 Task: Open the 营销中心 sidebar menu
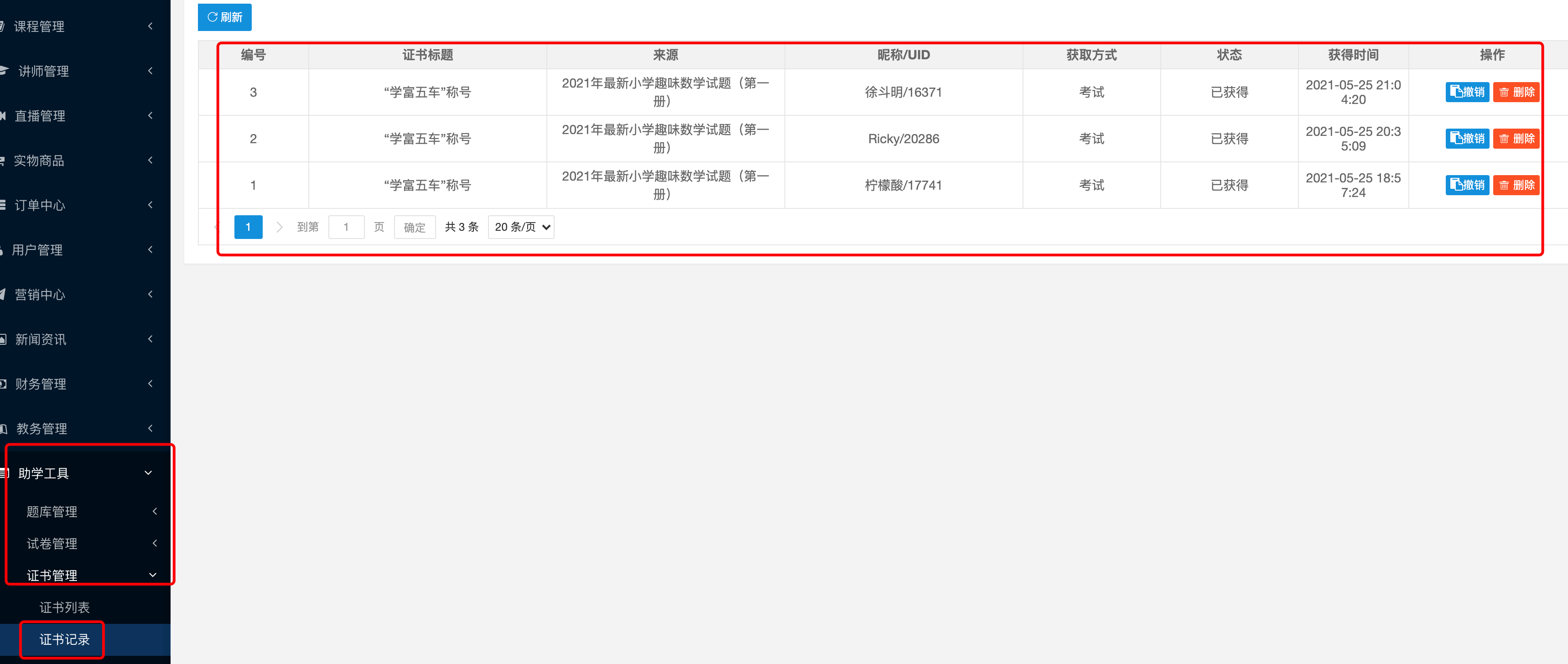click(85, 295)
